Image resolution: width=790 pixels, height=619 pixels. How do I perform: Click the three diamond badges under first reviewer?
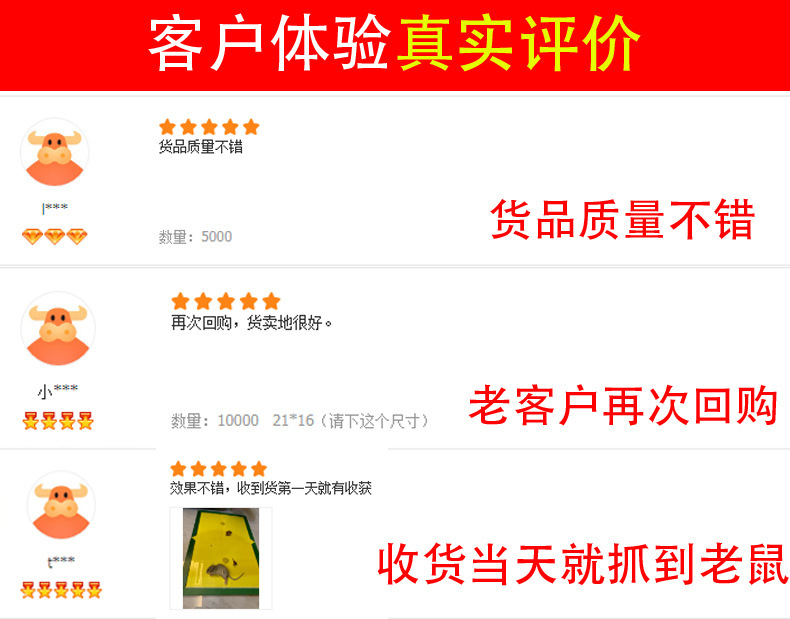coord(54,236)
